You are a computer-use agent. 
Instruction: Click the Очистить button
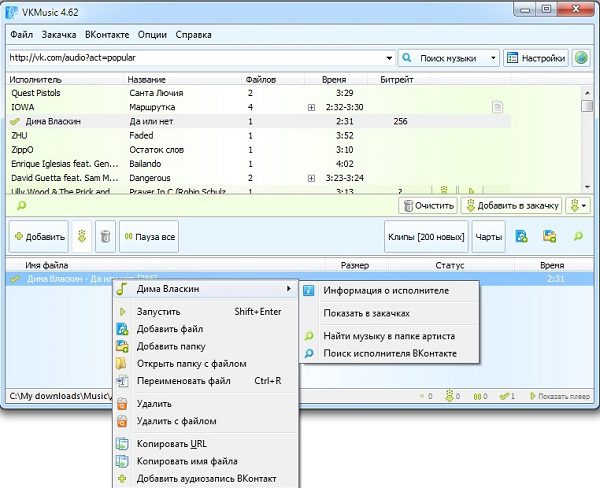tap(428, 206)
